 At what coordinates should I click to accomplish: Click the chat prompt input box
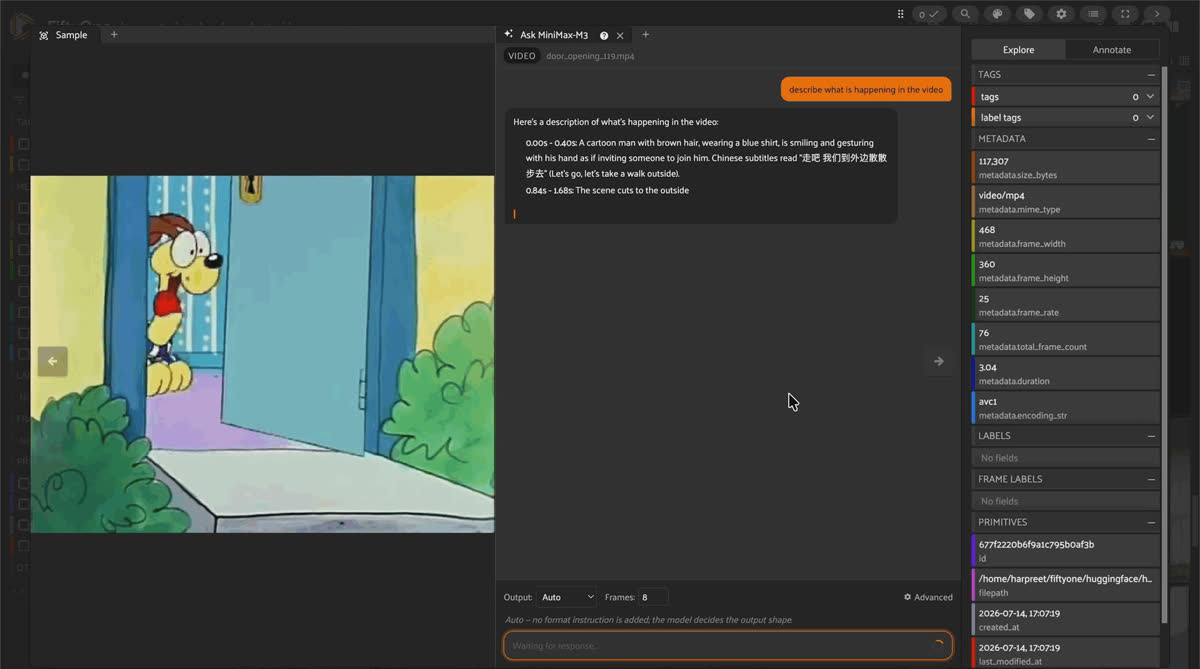(728, 646)
